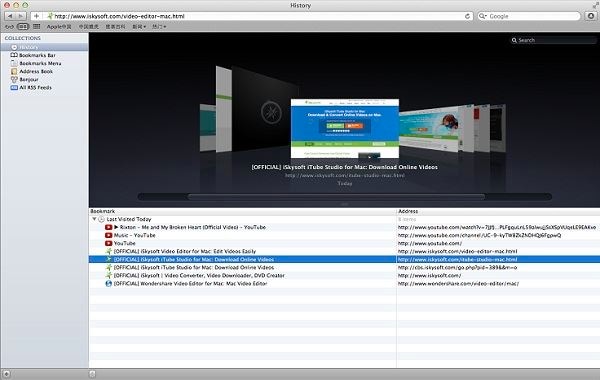The width and height of the screenshot is (600, 380).
Task: Click the history Search field in Cover Flow
Action: 553,40
